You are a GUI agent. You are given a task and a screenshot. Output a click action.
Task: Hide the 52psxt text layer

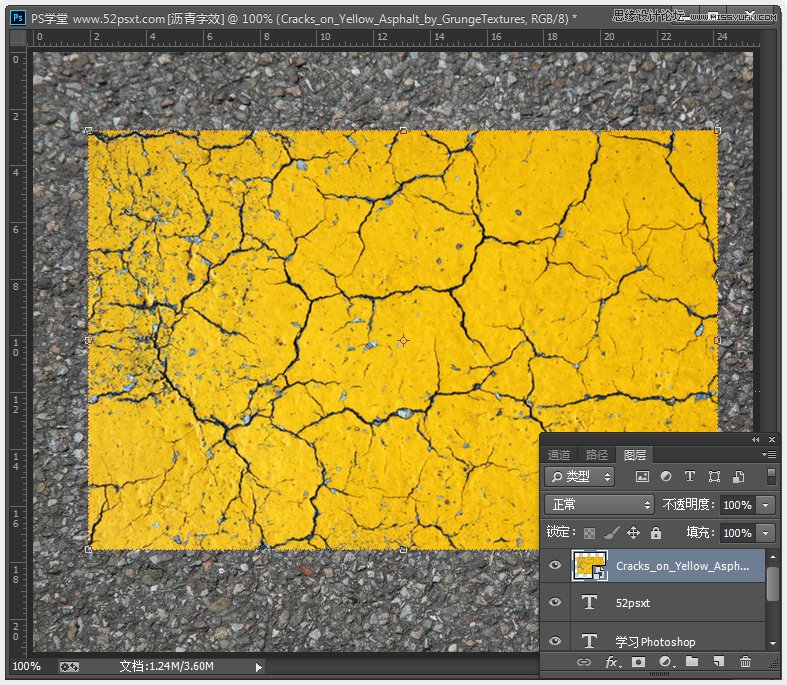point(555,602)
